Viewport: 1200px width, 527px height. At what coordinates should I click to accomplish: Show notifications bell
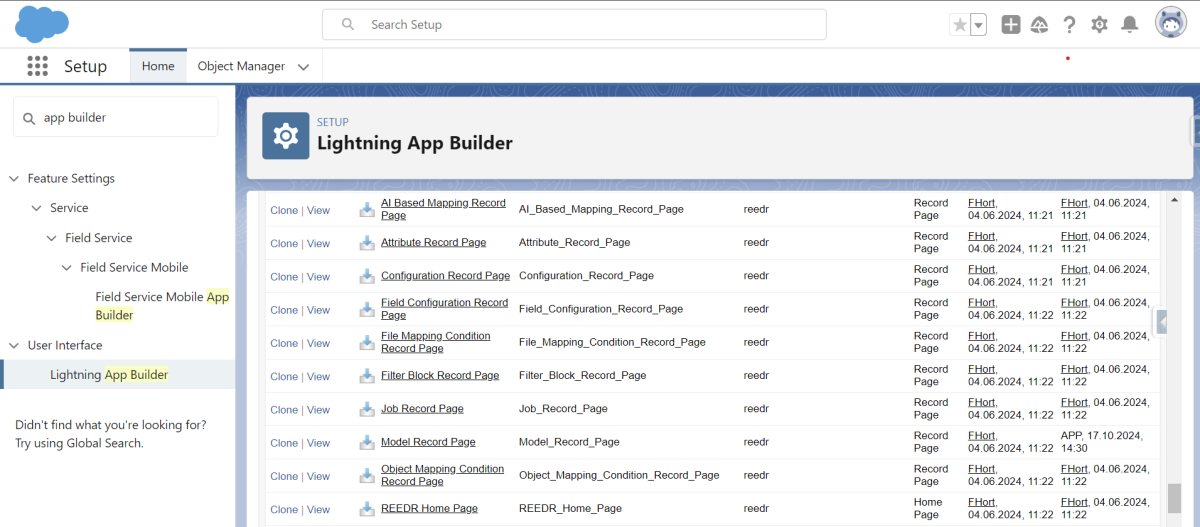(1129, 25)
